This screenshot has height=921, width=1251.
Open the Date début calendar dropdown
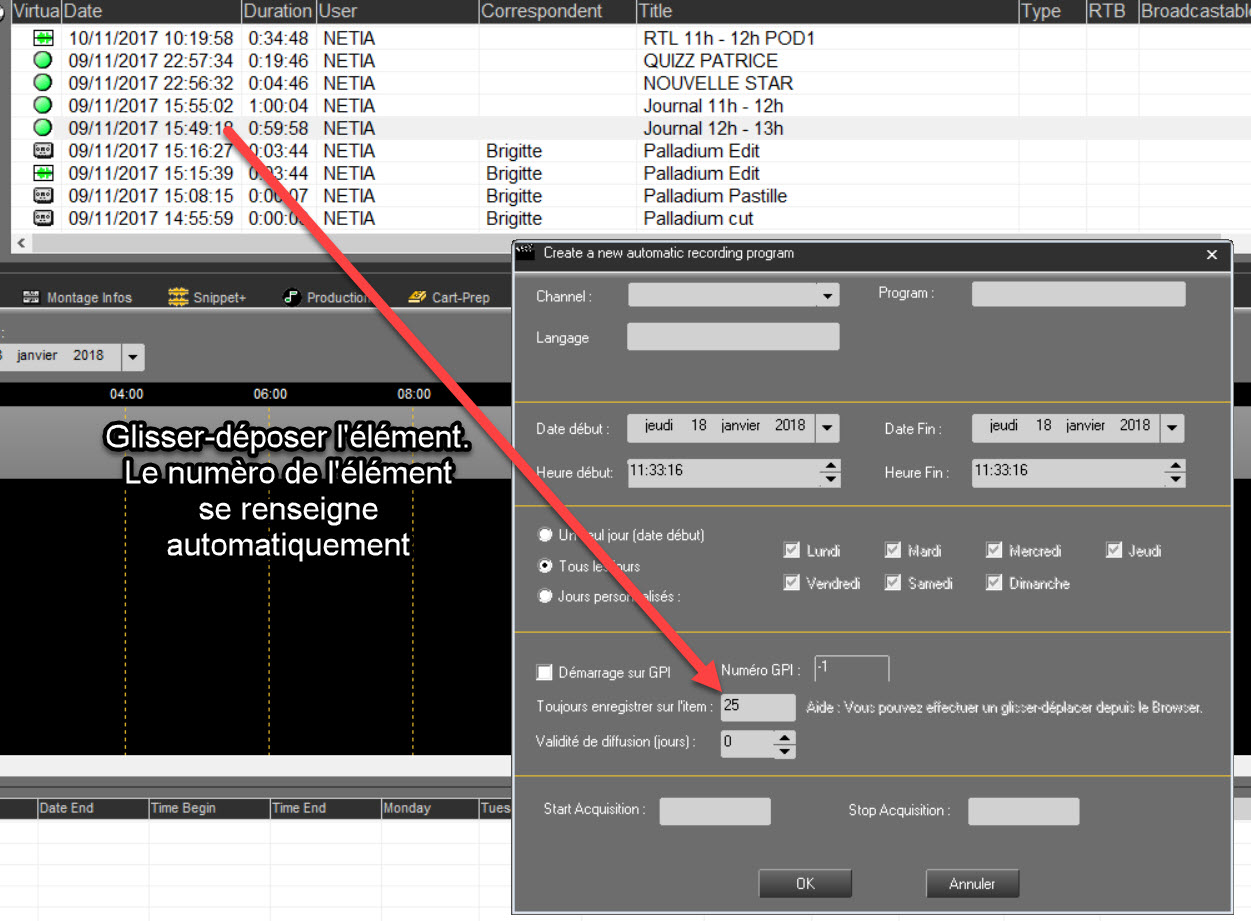827,428
